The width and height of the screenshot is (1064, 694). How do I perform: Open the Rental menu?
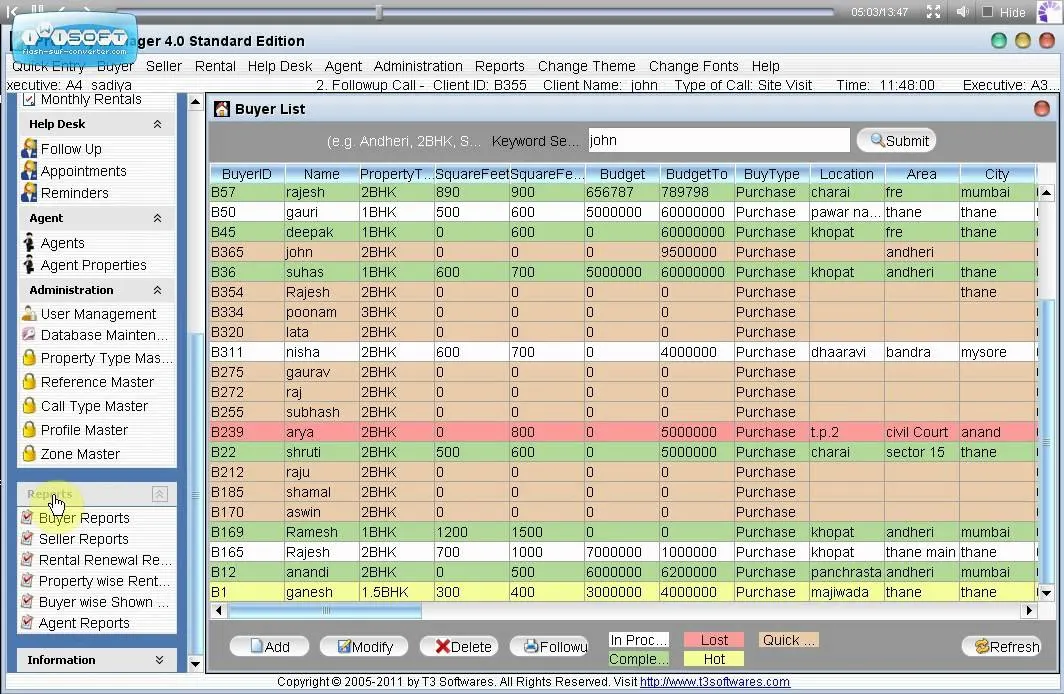pos(215,66)
